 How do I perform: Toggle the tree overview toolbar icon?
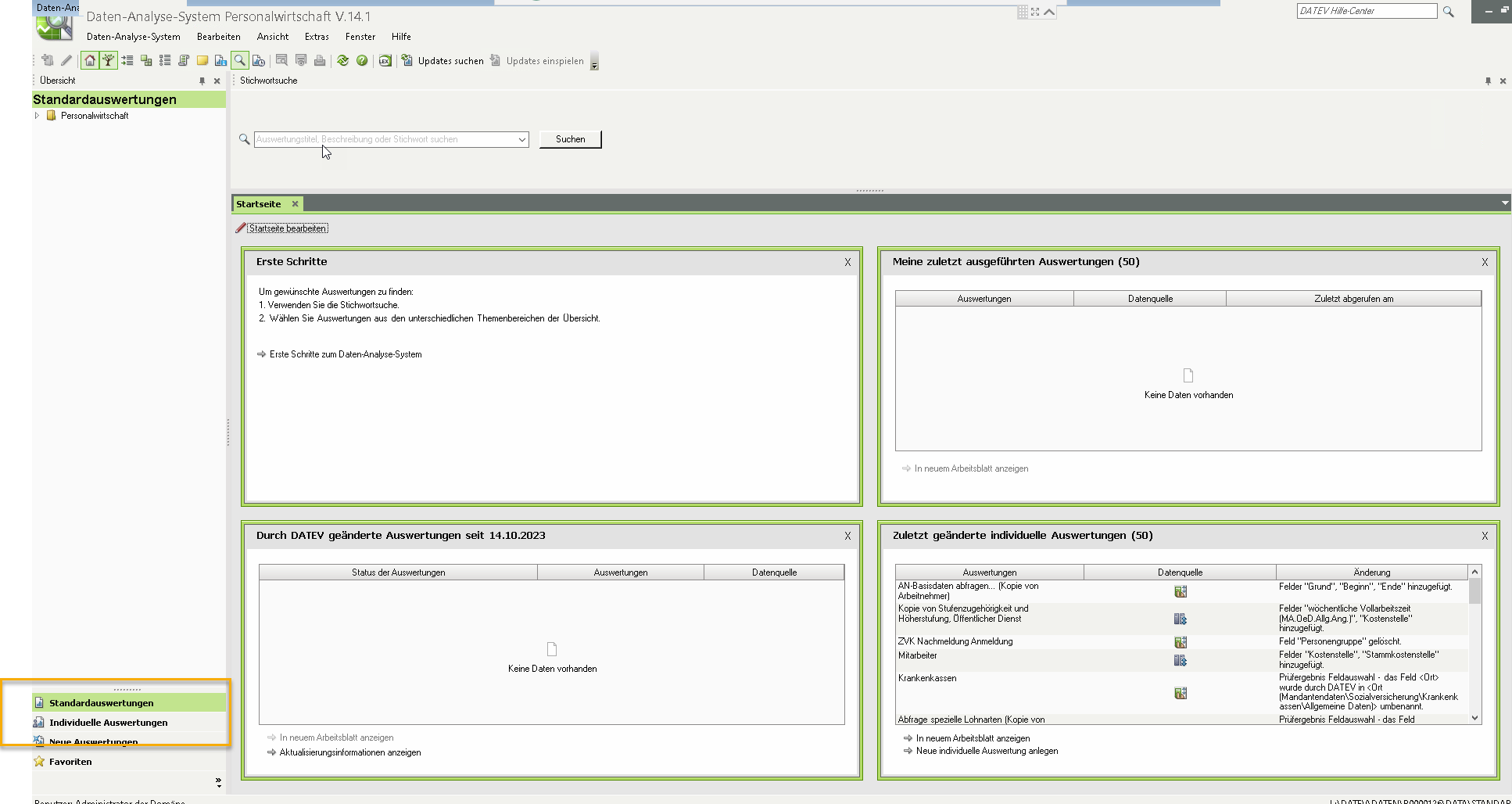coord(109,60)
